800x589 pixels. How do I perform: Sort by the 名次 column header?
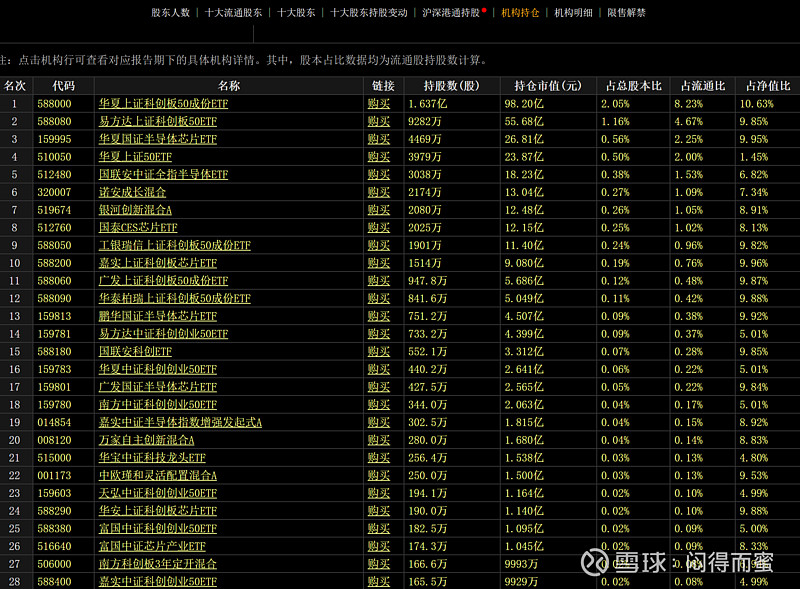pyautogui.click(x=15, y=86)
